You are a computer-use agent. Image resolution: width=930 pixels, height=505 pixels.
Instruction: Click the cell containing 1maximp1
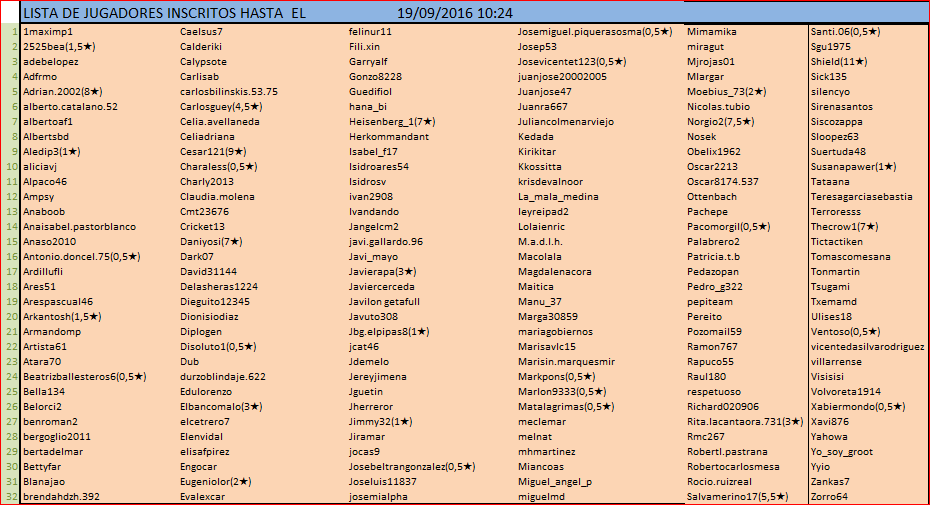(x=47, y=32)
